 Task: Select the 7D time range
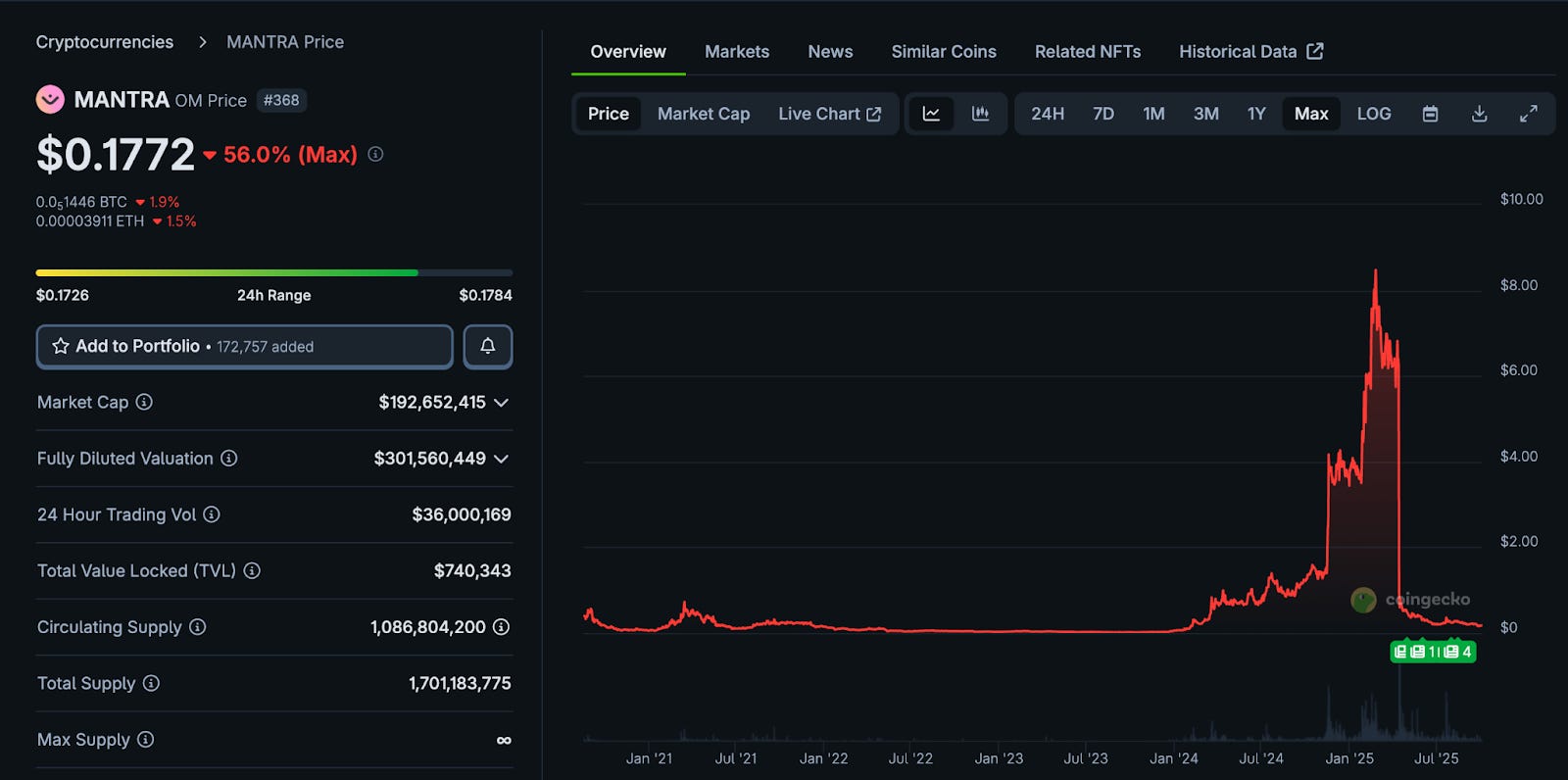tap(1103, 114)
